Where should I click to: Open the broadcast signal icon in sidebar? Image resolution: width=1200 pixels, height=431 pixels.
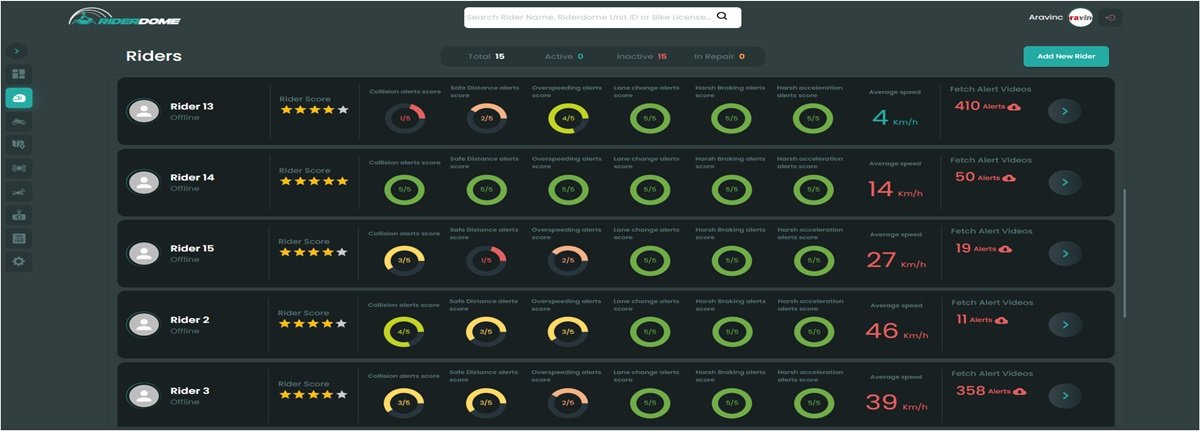[x=19, y=167]
